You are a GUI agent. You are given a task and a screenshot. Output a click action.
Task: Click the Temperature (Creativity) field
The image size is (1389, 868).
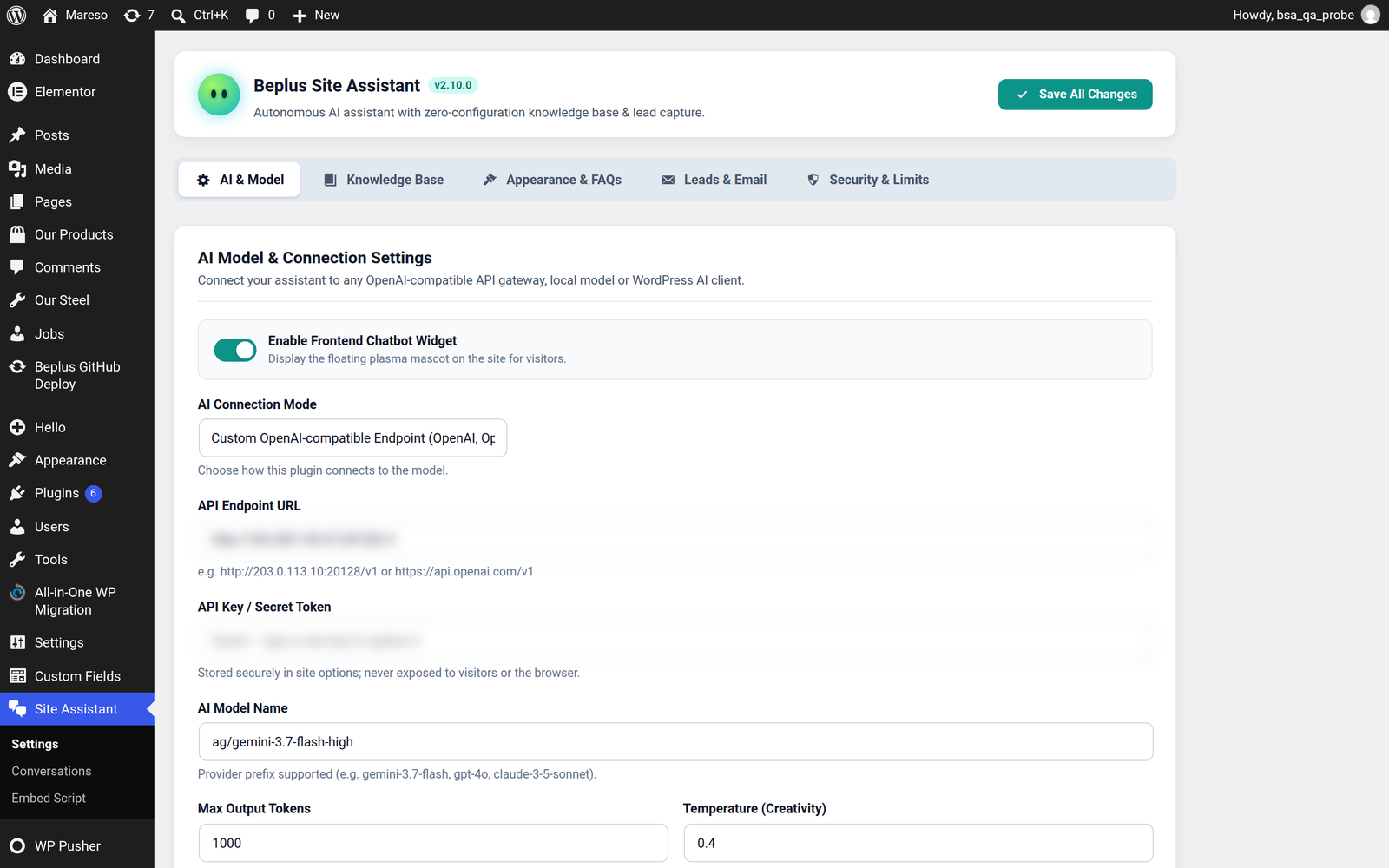pyautogui.click(x=918, y=843)
